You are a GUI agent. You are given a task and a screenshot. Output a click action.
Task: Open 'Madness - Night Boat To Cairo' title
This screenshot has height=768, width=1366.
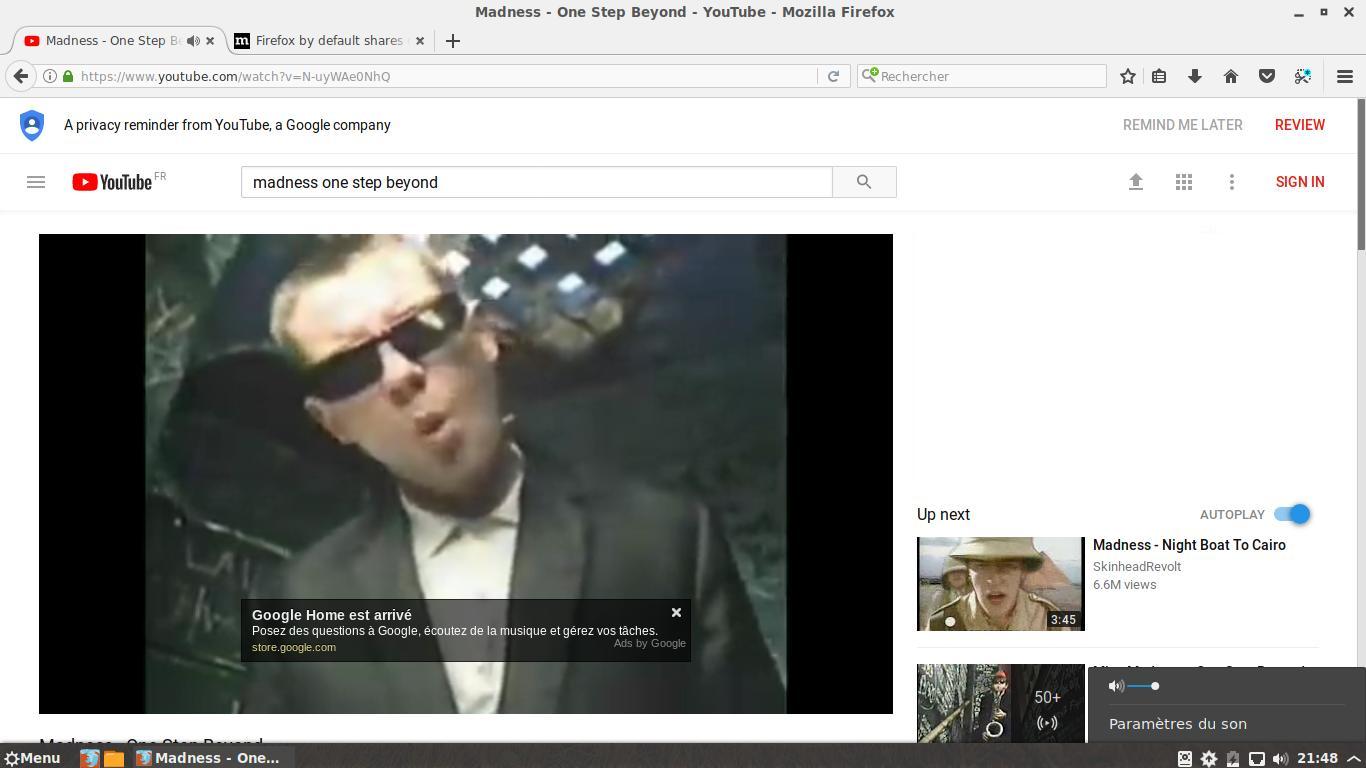point(1189,545)
